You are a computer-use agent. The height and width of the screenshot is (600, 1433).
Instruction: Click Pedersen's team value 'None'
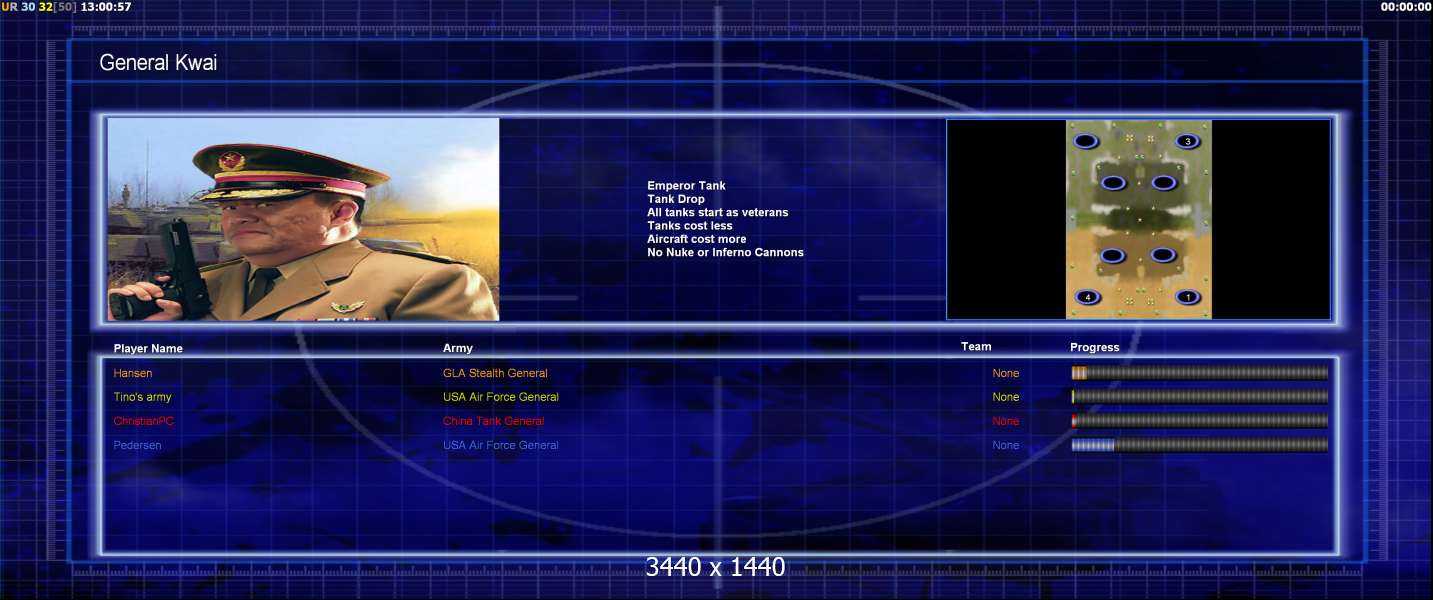pyautogui.click(x=1006, y=445)
